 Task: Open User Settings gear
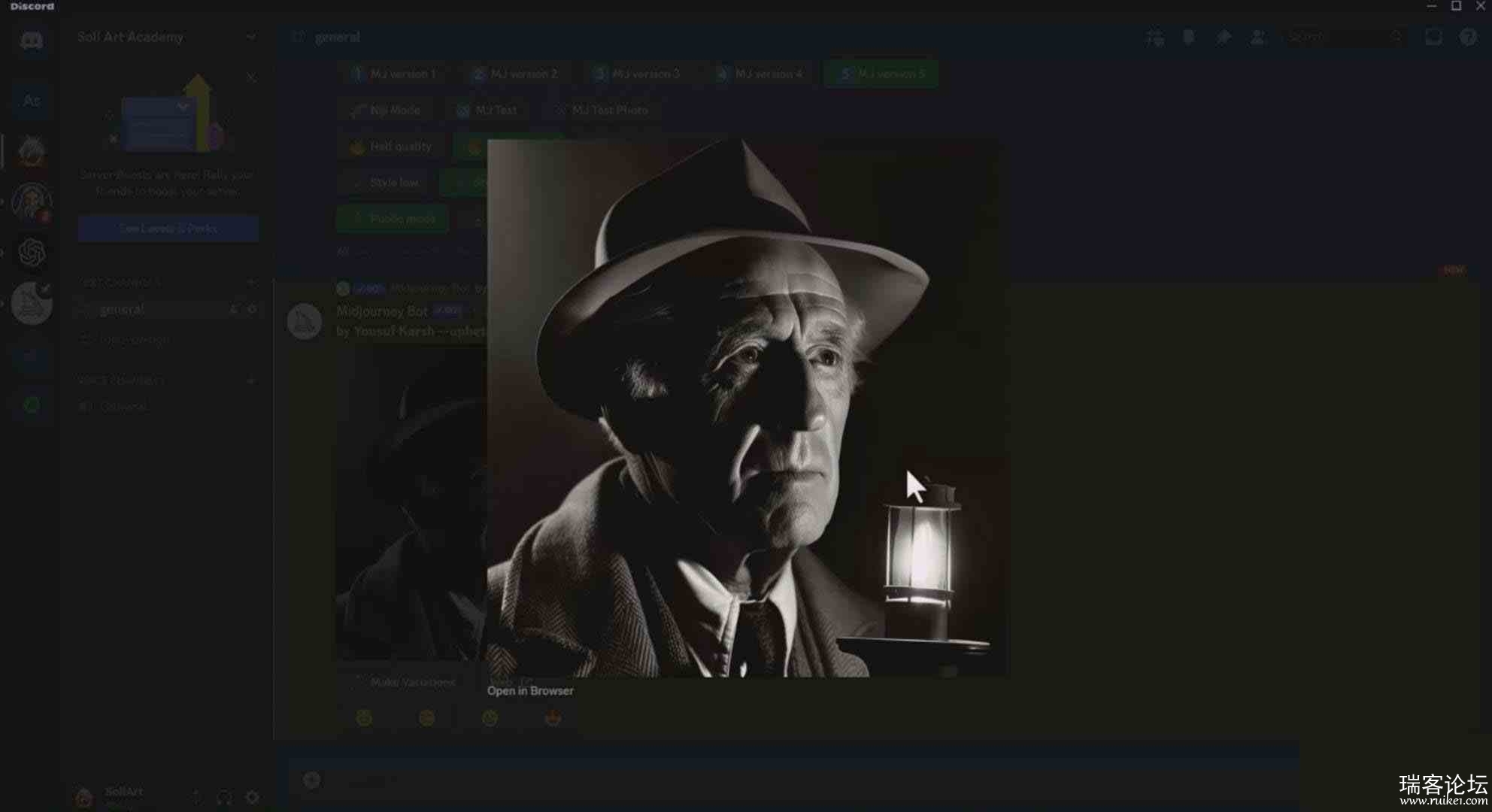pyautogui.click(x=252, y=797)
